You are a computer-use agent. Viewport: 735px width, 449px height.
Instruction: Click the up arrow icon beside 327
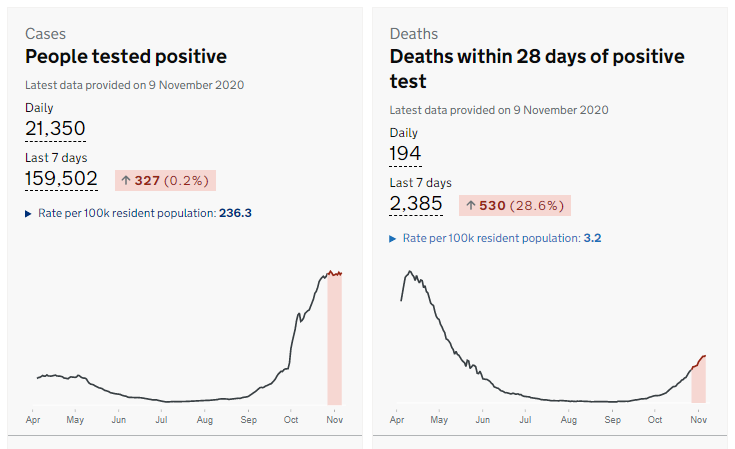pyautogui.click(x=126, y=181)
